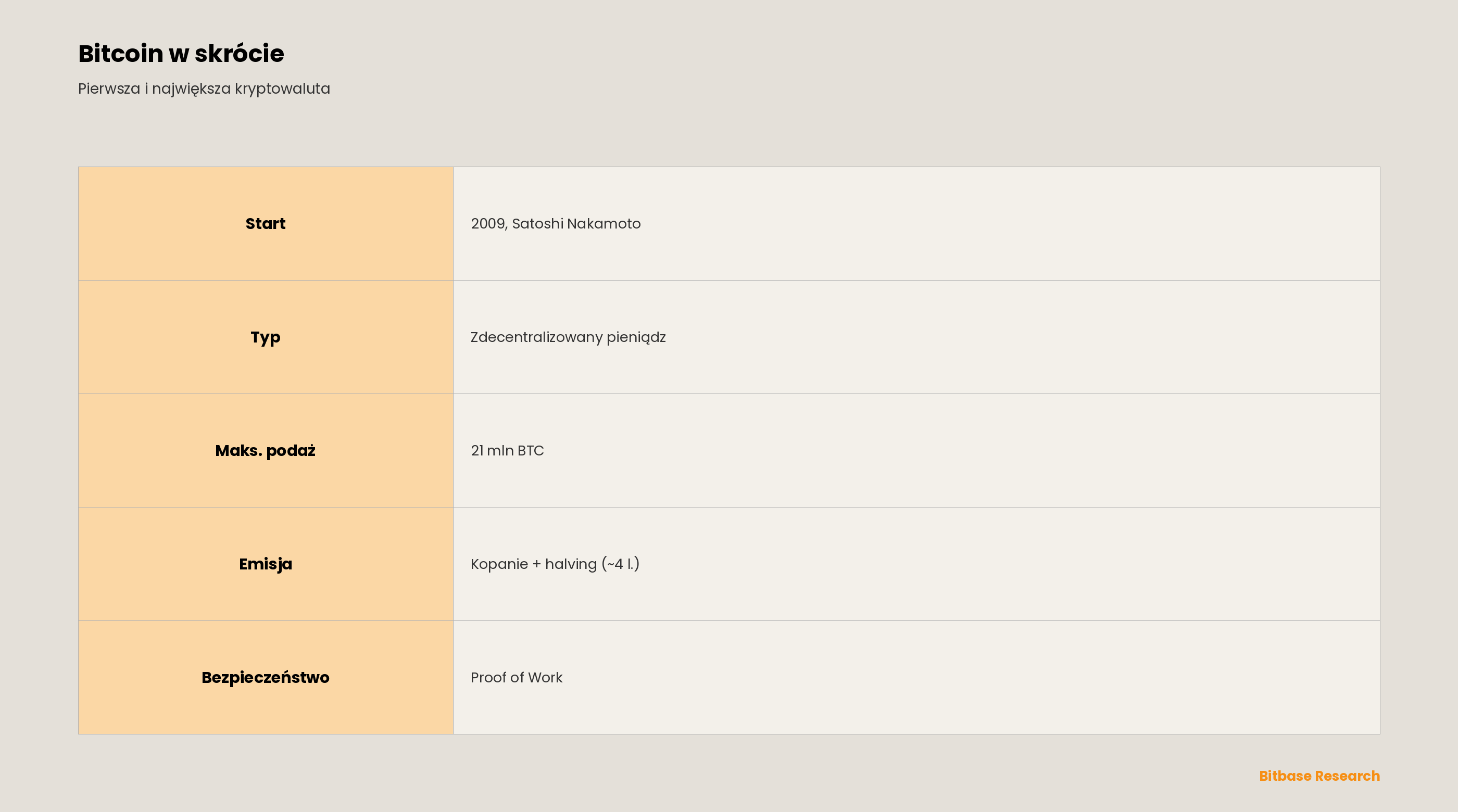Click empty area of Emisja value cell

pyautogui.click(x=1019, y=564)
